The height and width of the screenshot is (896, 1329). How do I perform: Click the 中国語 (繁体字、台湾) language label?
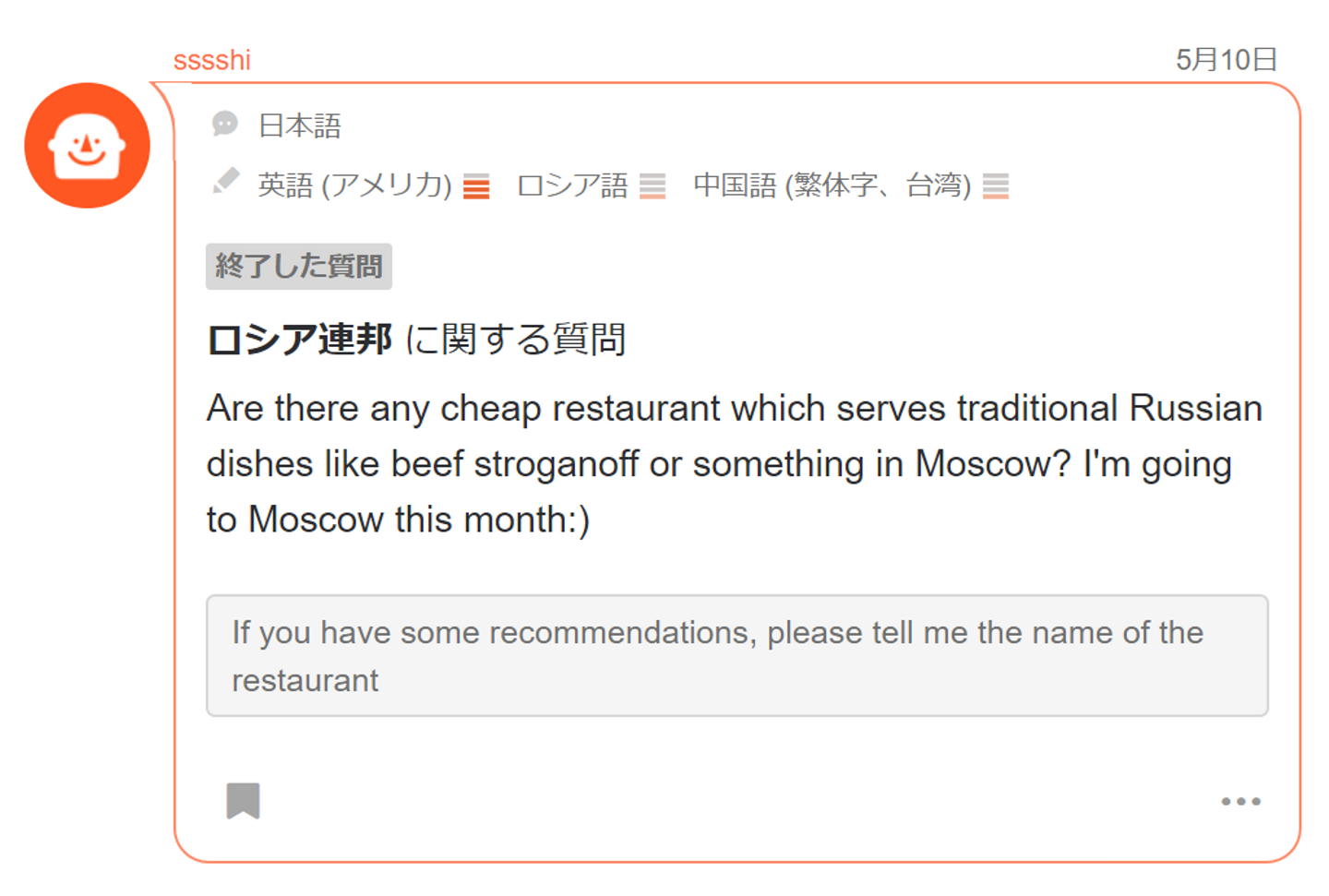tap(832, 185)
